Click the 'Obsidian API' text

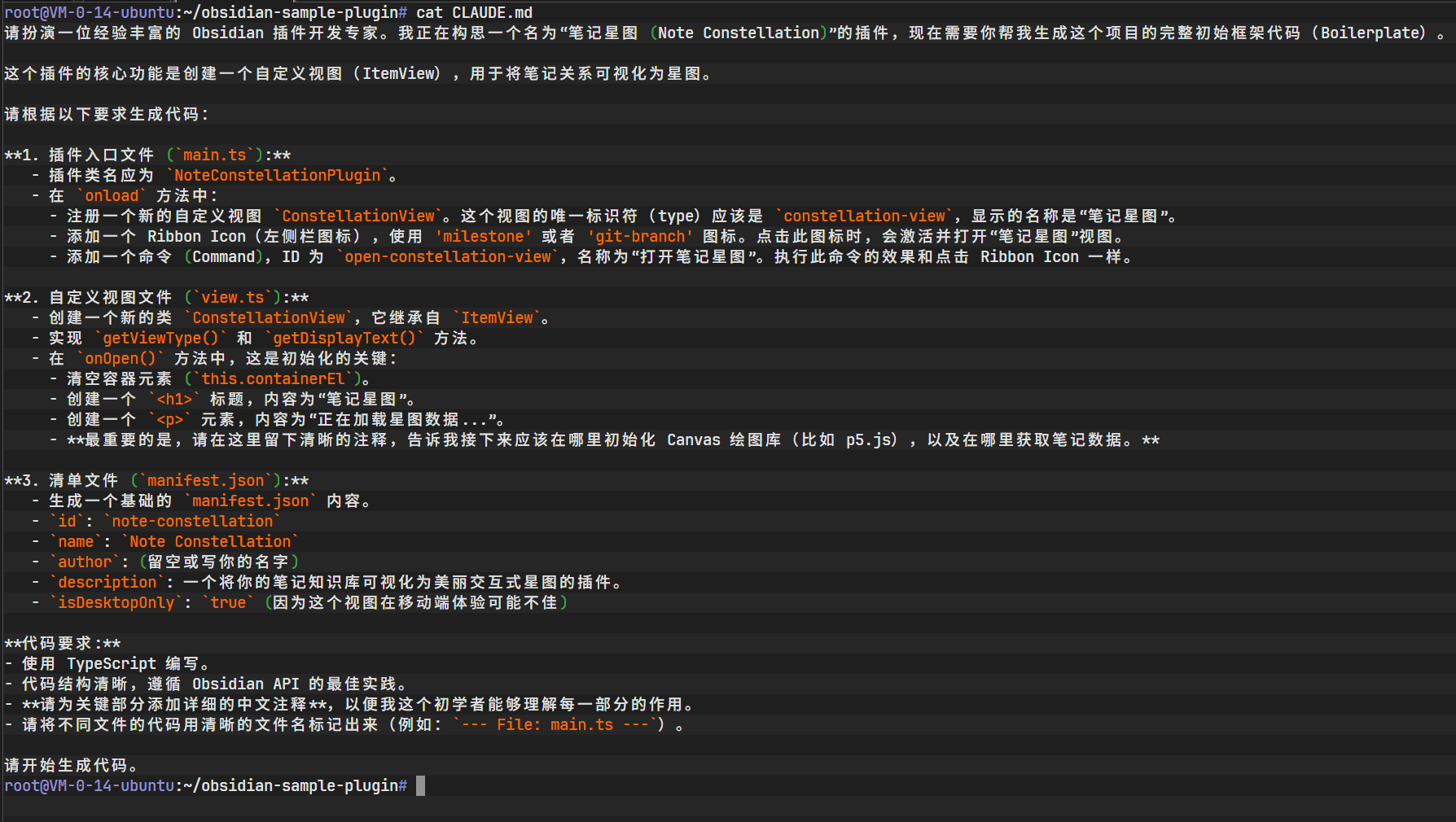(x=246, y=684)
